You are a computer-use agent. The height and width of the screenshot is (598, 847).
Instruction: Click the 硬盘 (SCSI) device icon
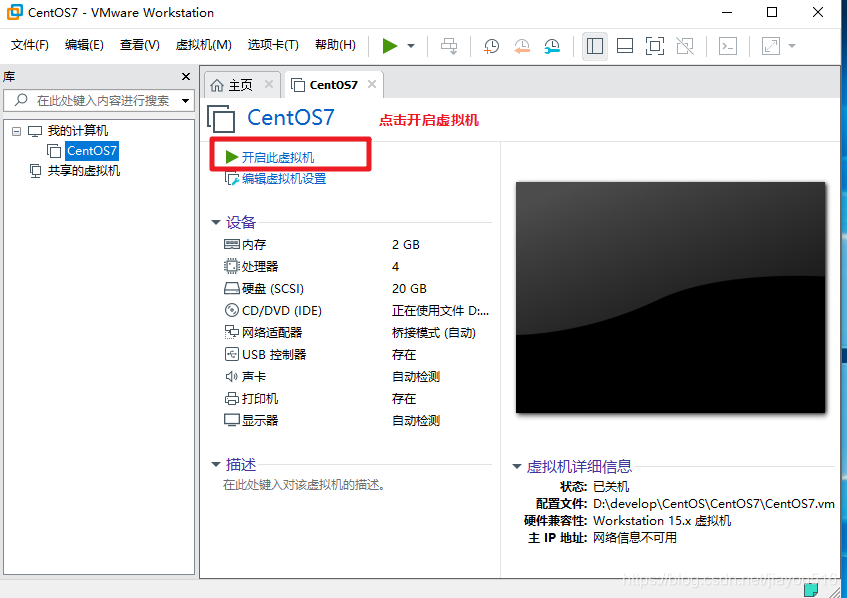click(232, 288)
